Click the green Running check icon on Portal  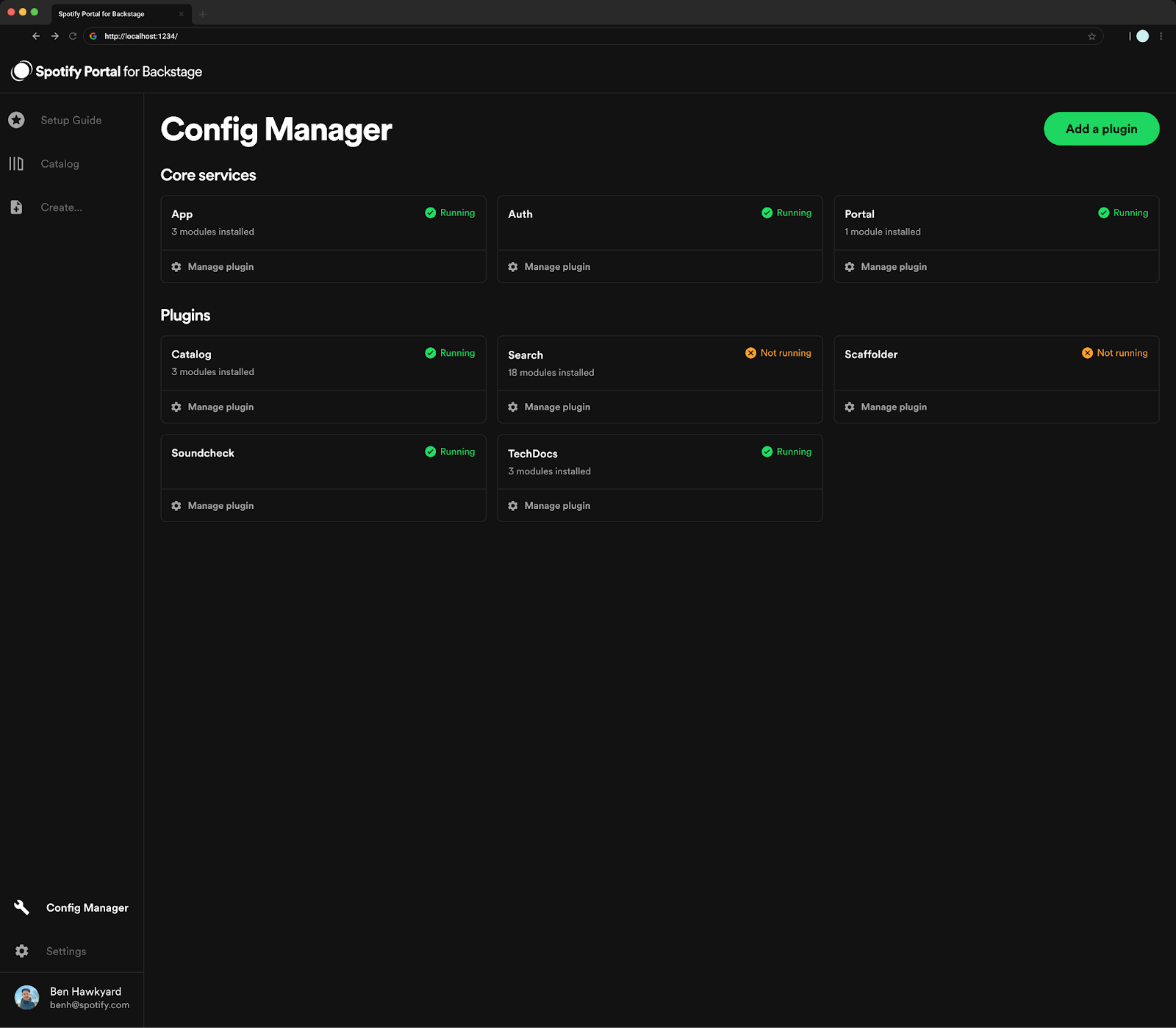pyautogui.click(x=1104, y=213)
